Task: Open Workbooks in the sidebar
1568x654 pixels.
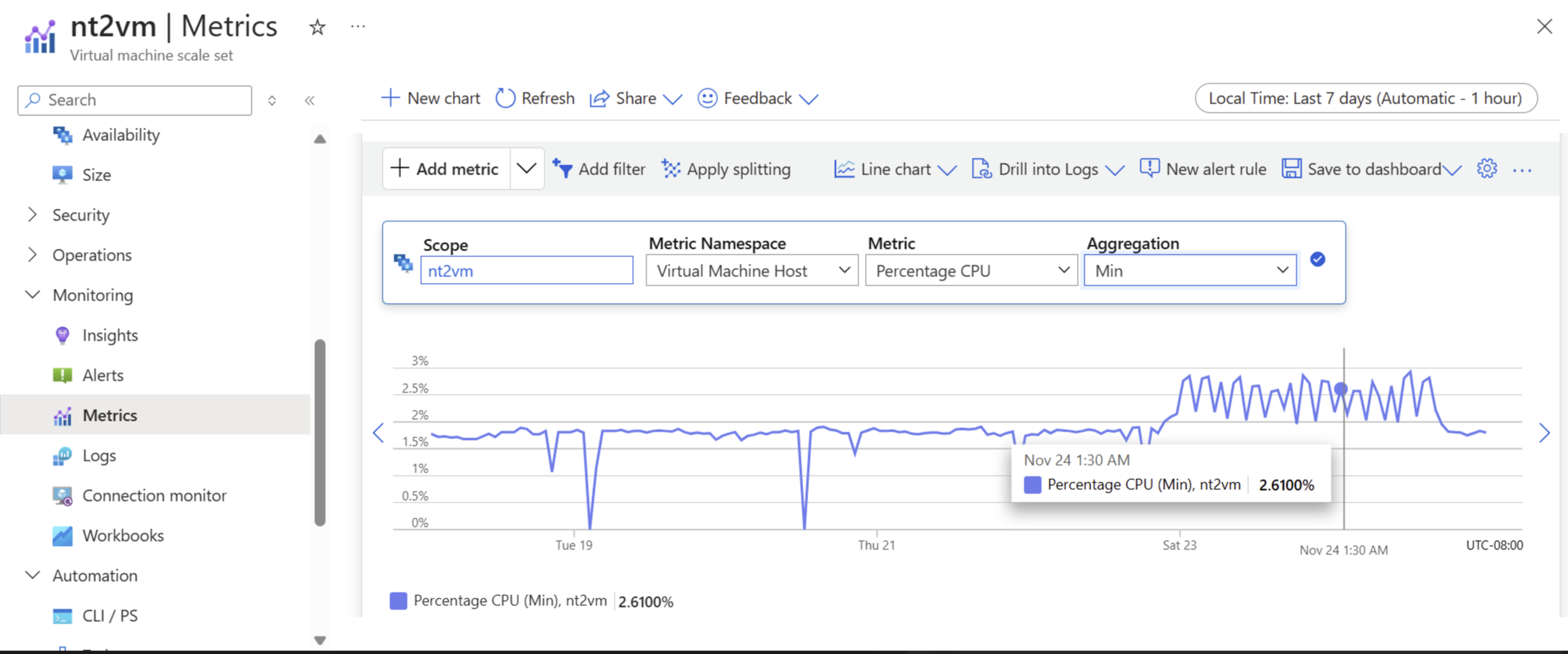Action: tap(123, 536)
